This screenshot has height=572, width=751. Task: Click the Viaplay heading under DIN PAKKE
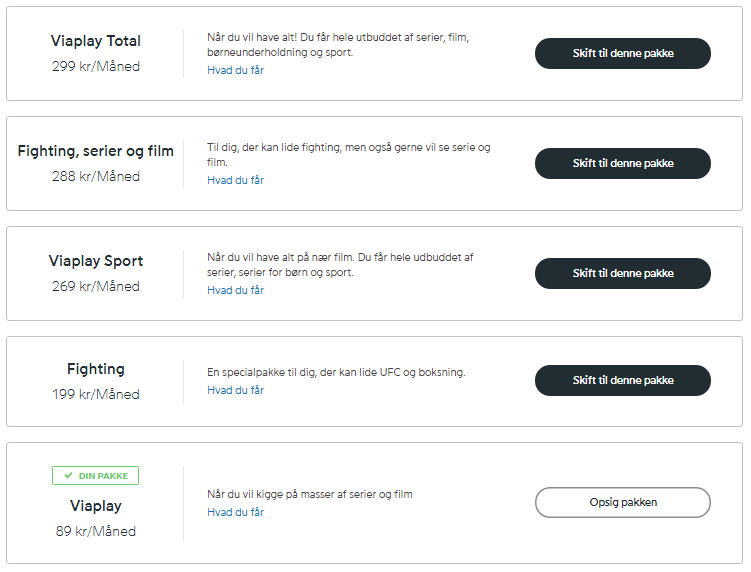(96, 506)
